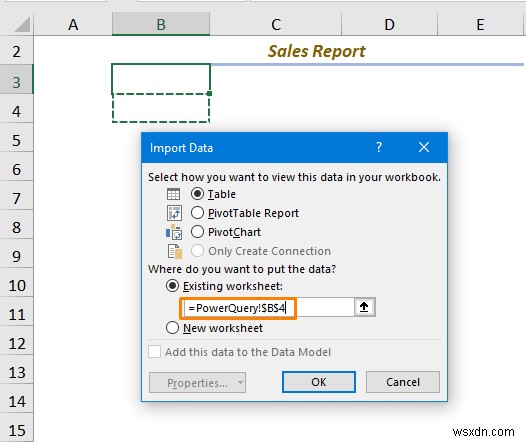This screenshot has width=526, height=442.
Task: Cancel the Import Data dialog
Action: click(x=403, y=382)
